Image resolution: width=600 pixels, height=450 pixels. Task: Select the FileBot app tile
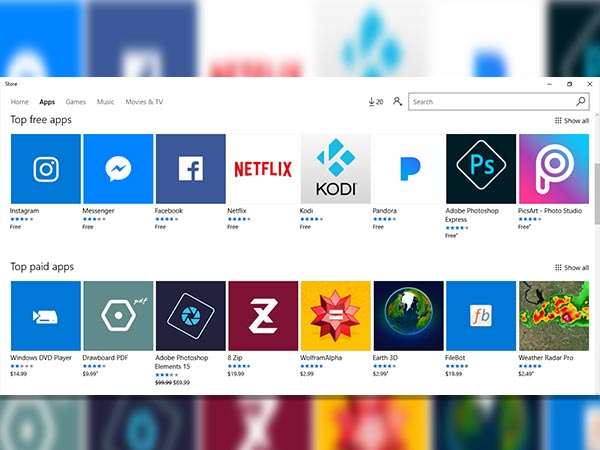tap(481, 316)
